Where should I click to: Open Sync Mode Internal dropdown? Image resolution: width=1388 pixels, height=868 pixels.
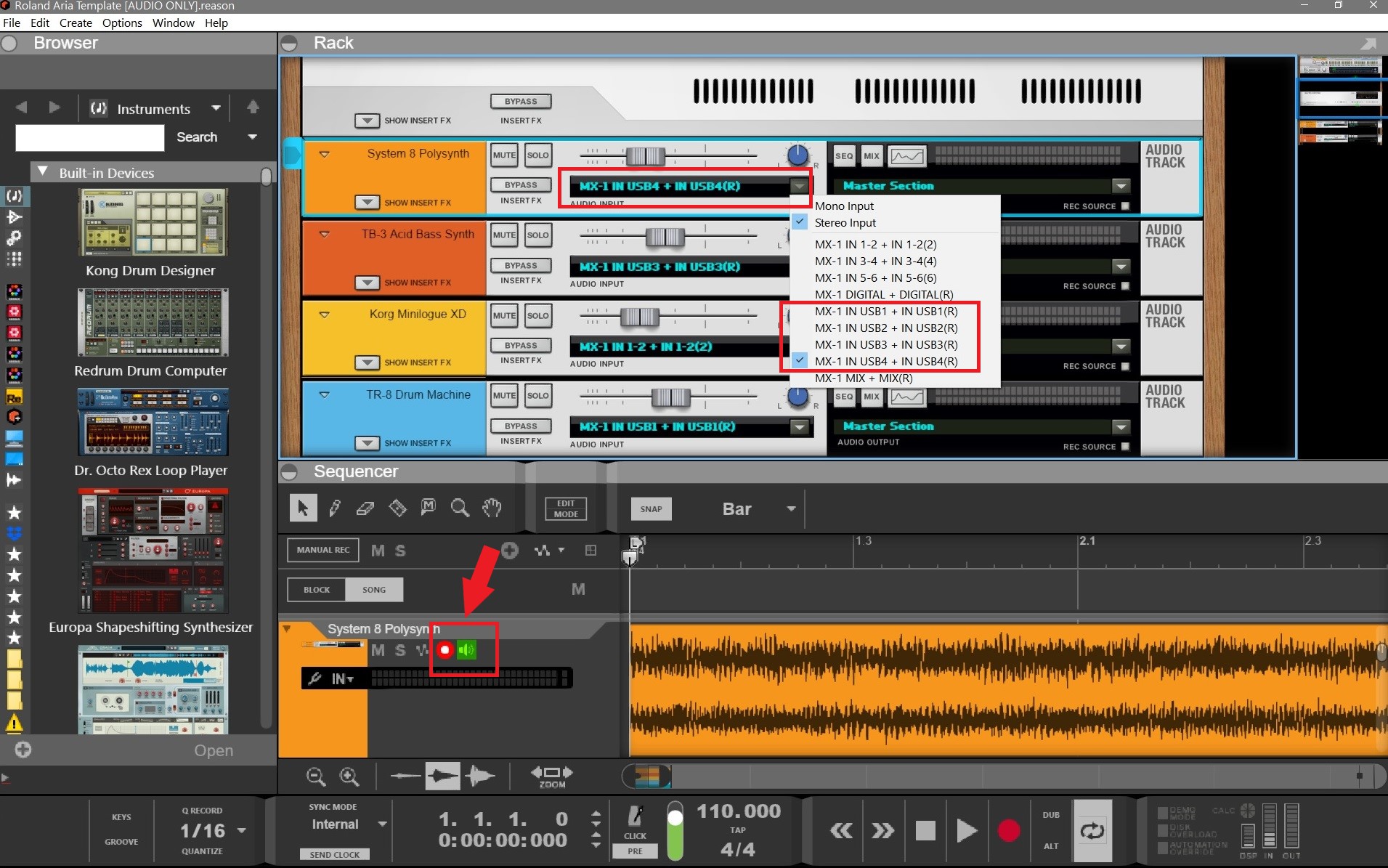click(381, 824)
